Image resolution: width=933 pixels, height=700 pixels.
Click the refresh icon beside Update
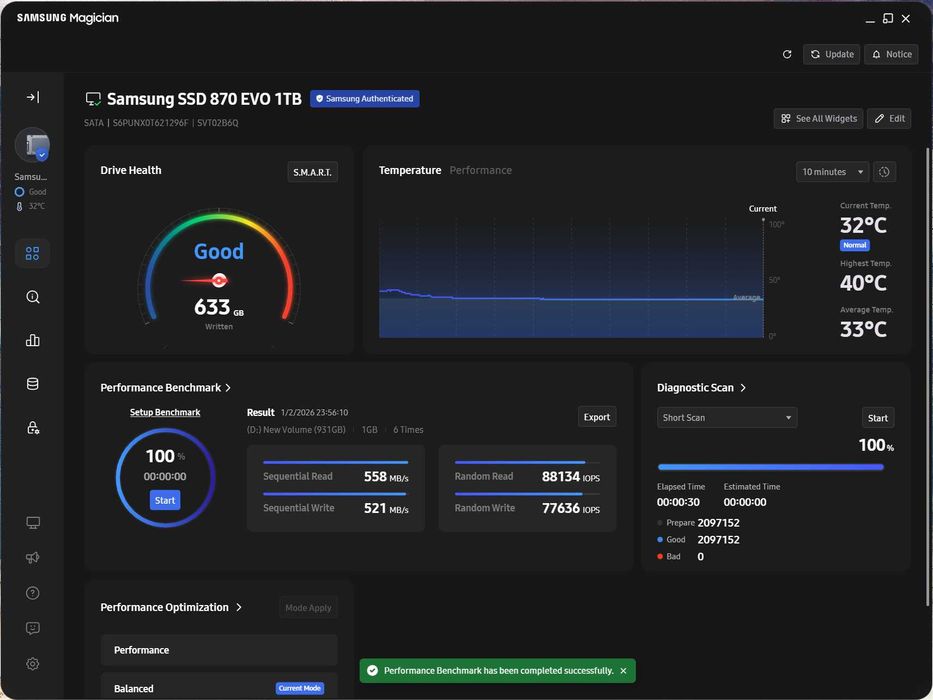pyautogui.click(x=787, y=54)
